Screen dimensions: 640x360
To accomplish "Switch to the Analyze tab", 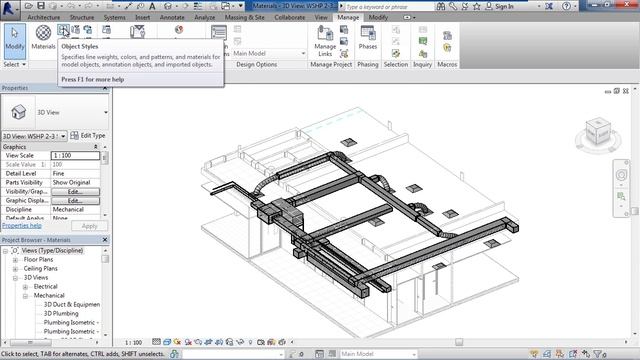I will click(204, 18).
